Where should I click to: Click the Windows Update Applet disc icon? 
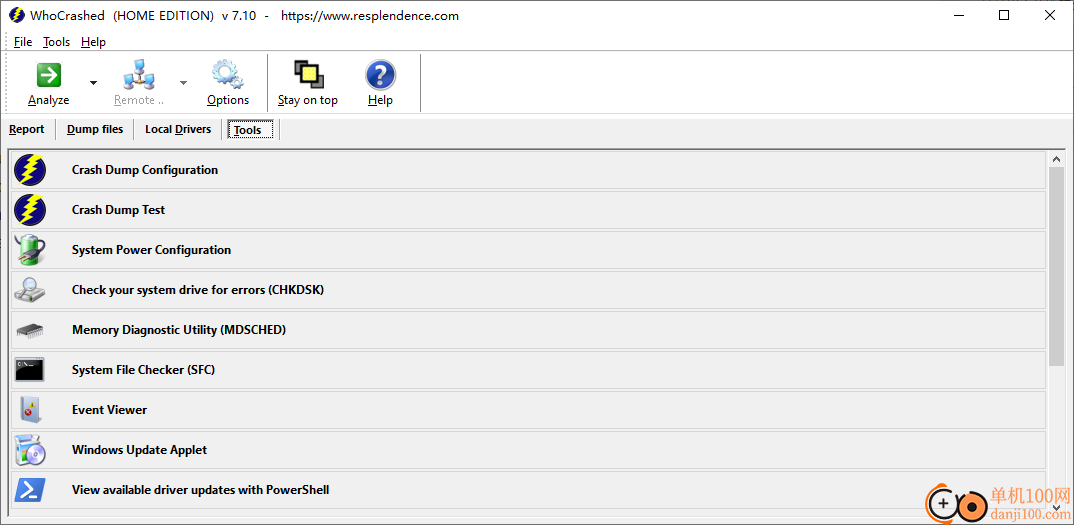(x=30, y=450)
